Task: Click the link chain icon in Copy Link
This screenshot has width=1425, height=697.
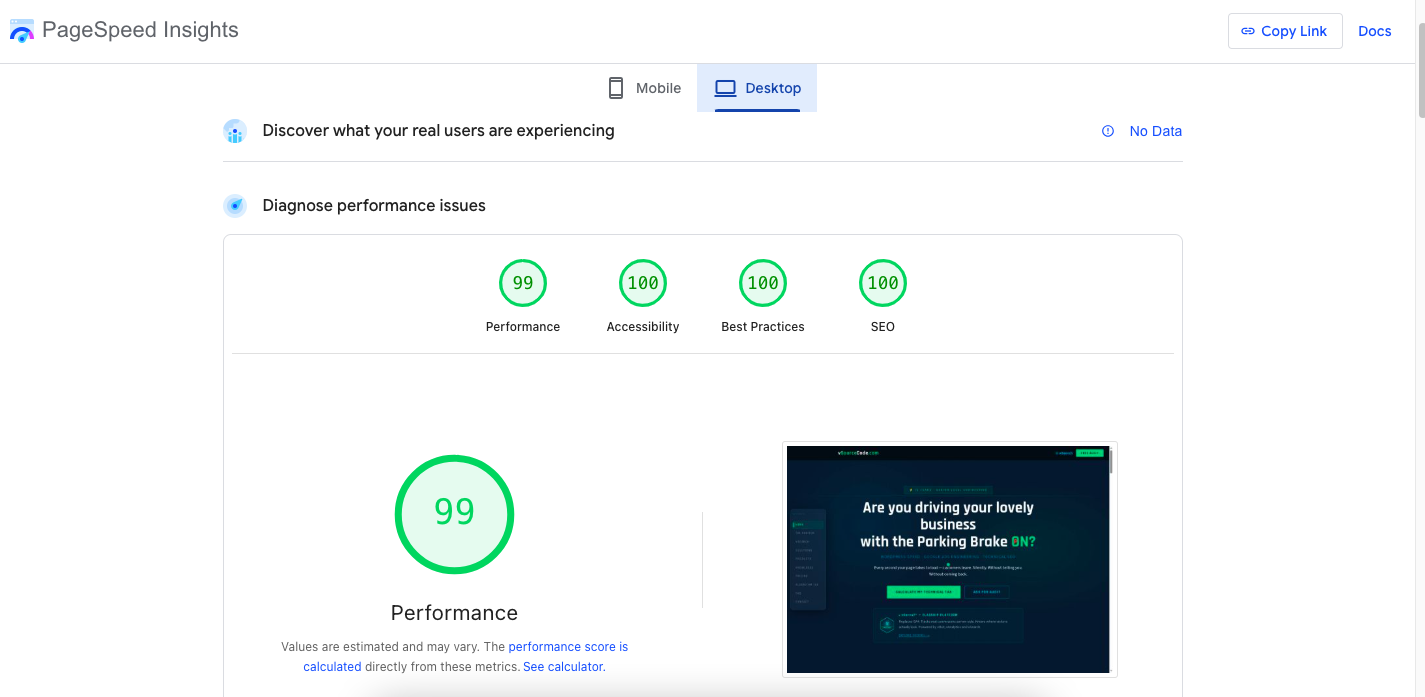Action: pos(1248,31)
